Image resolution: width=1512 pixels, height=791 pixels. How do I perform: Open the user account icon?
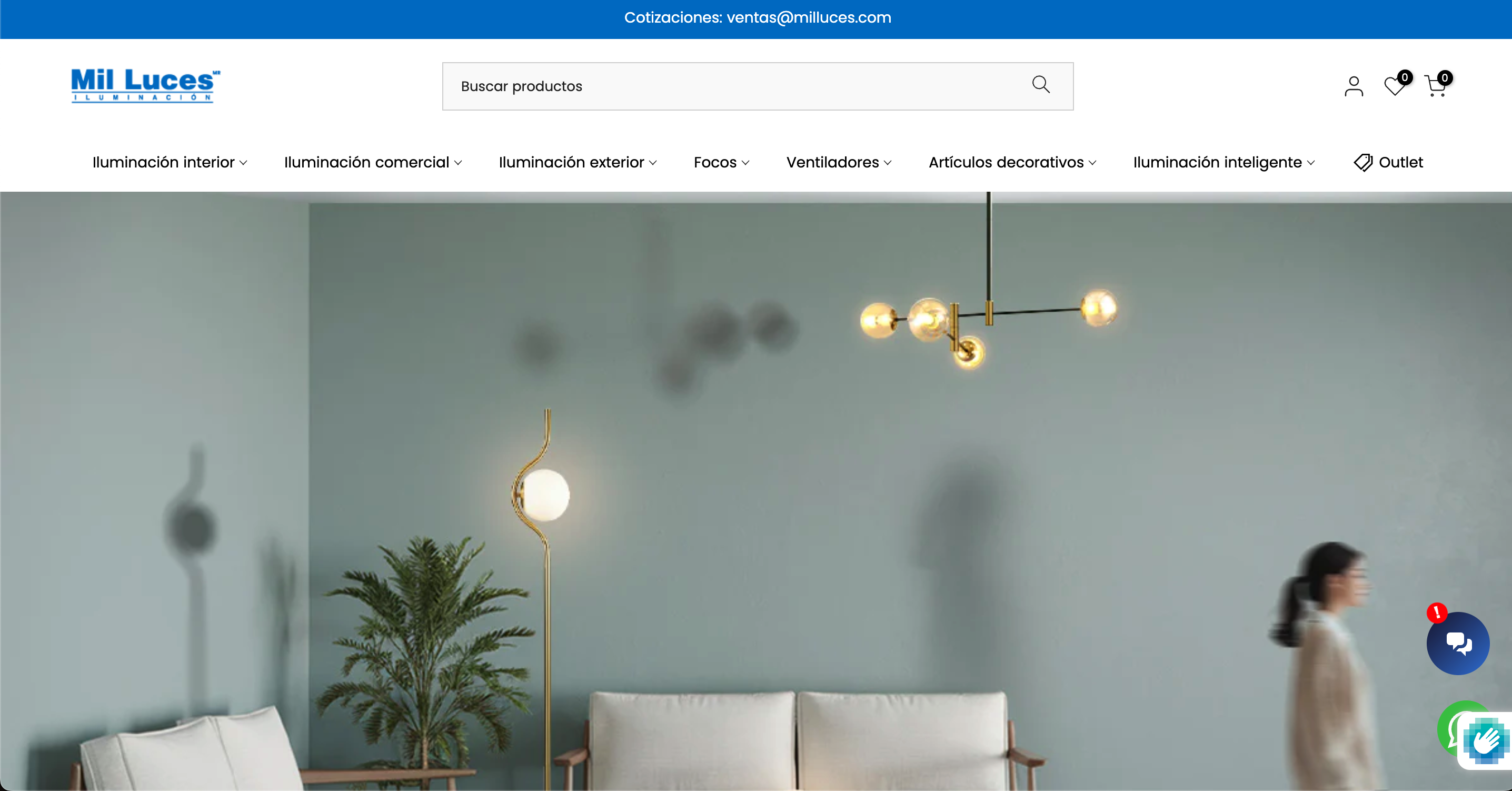(x=1354, y=86)
